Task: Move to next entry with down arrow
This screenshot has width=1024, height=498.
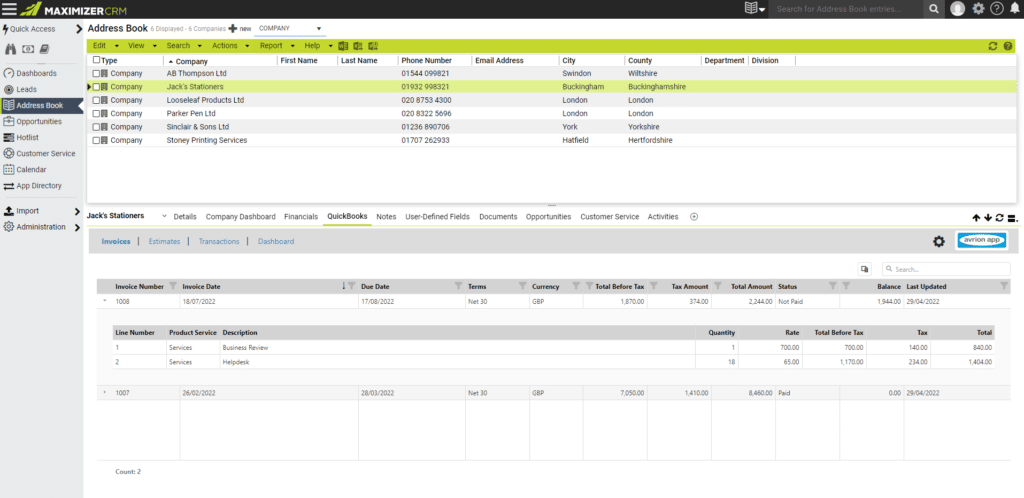Action: [988, 217]
